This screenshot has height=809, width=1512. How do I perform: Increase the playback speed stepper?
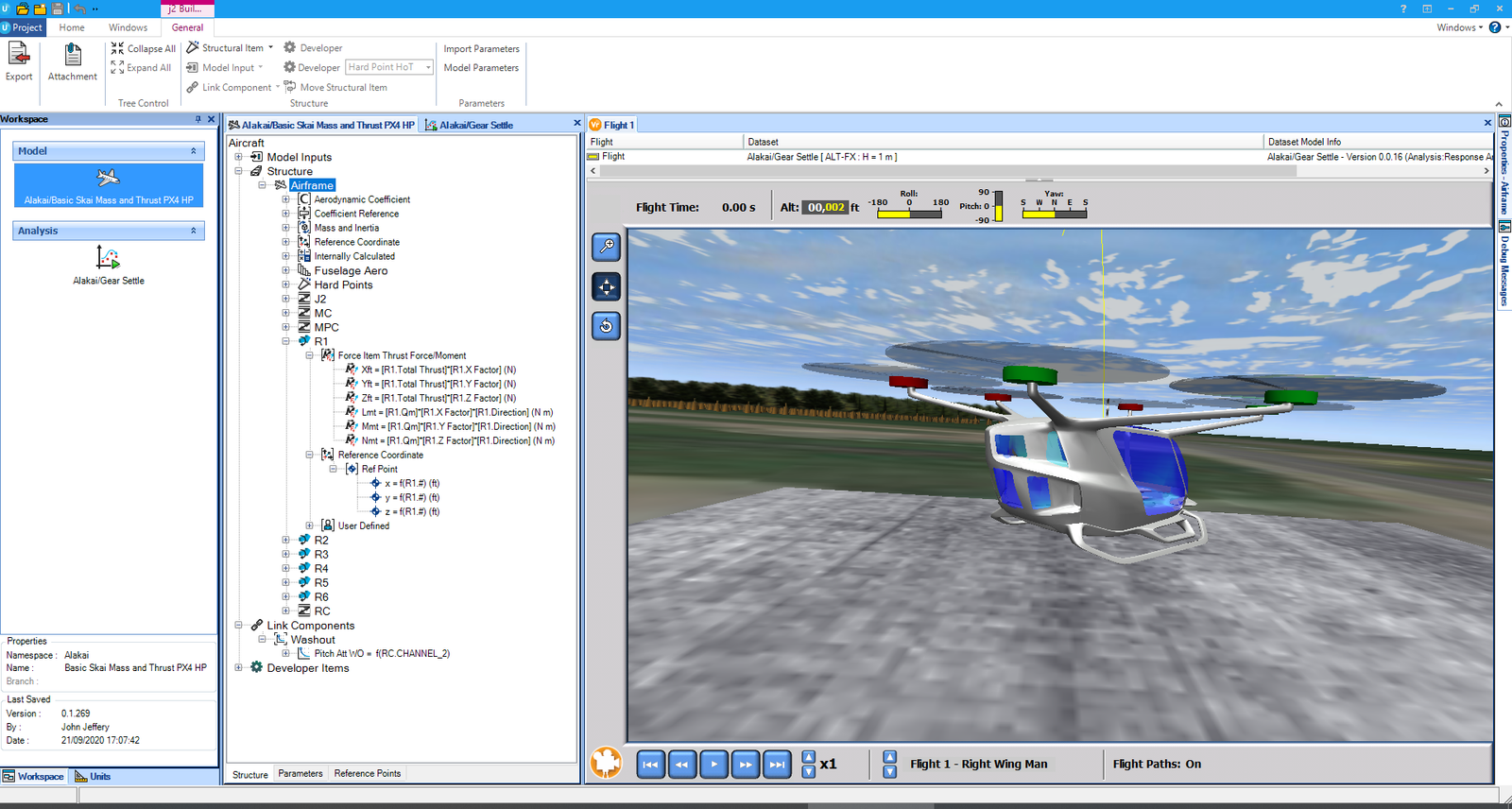(x=808, y=757)
